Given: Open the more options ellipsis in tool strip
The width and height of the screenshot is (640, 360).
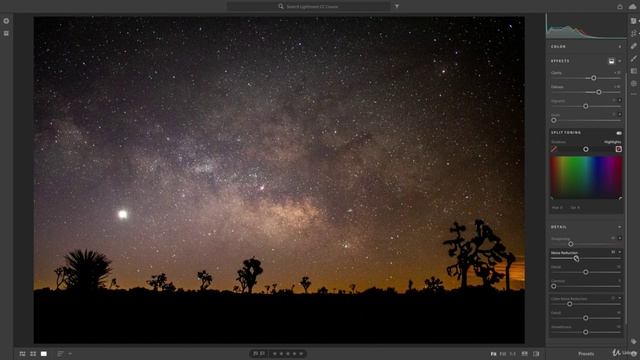Looking at the screenshot, I should (x=633, y=94).
